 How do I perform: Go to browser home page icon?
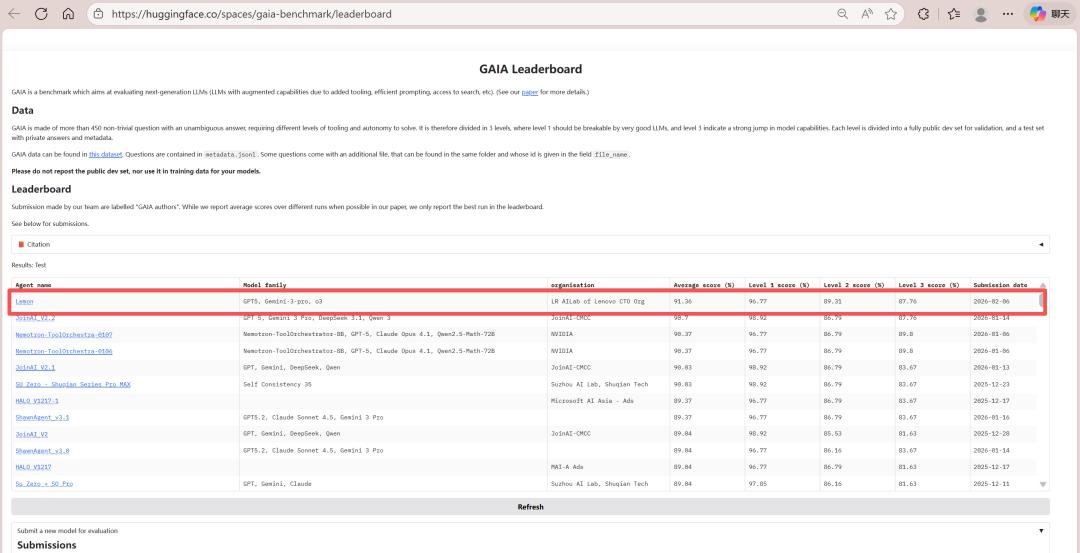pos(68,14)
